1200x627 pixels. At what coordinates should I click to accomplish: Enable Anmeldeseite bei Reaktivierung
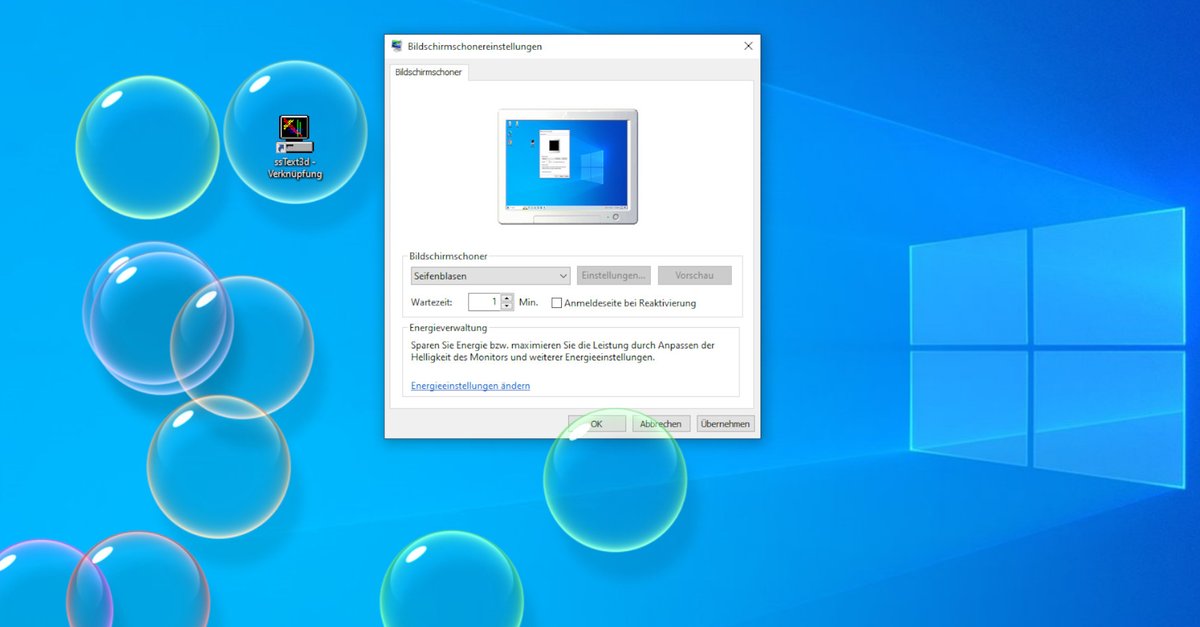556,302
